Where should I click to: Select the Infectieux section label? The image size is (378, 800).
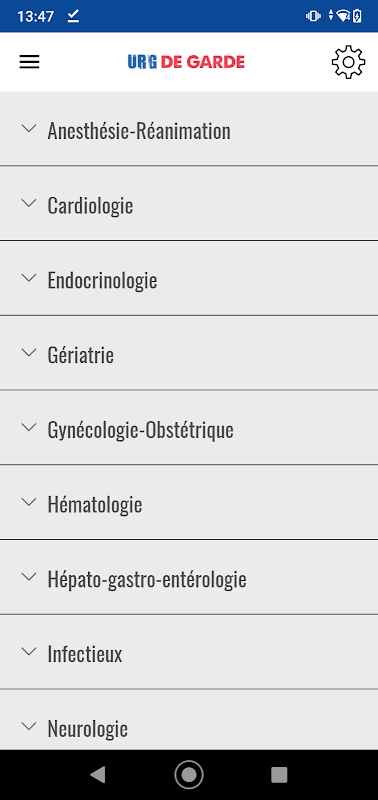85,654
